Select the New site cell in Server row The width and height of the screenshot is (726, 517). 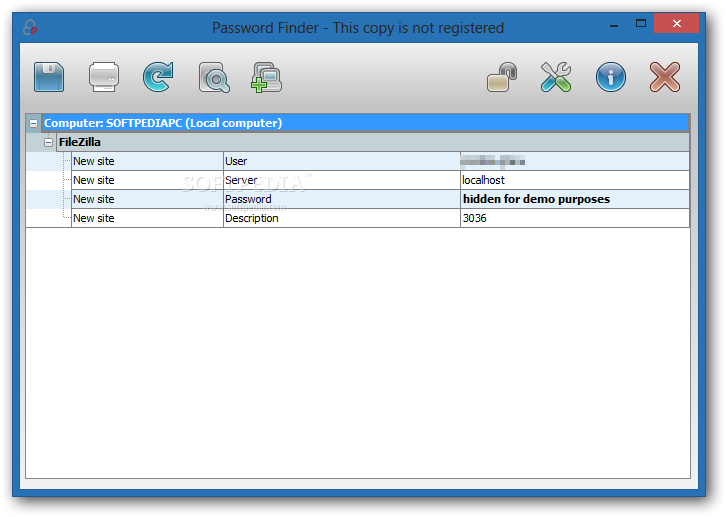click(x=147, y=180)
